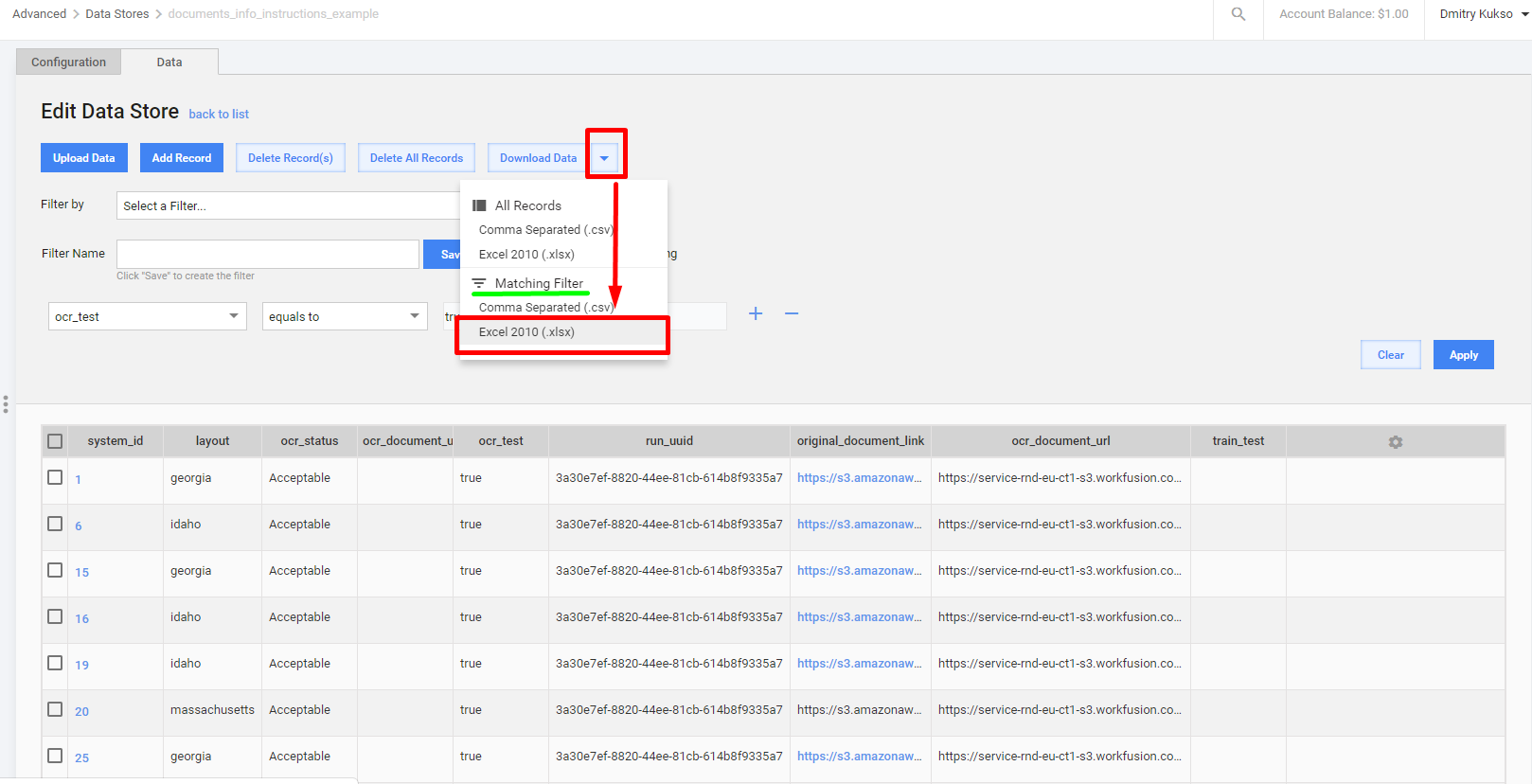Image resolution: width=1532 pixels, height=784 pixels.
Task: Apply the current filter
Action: pos(1463,355)
